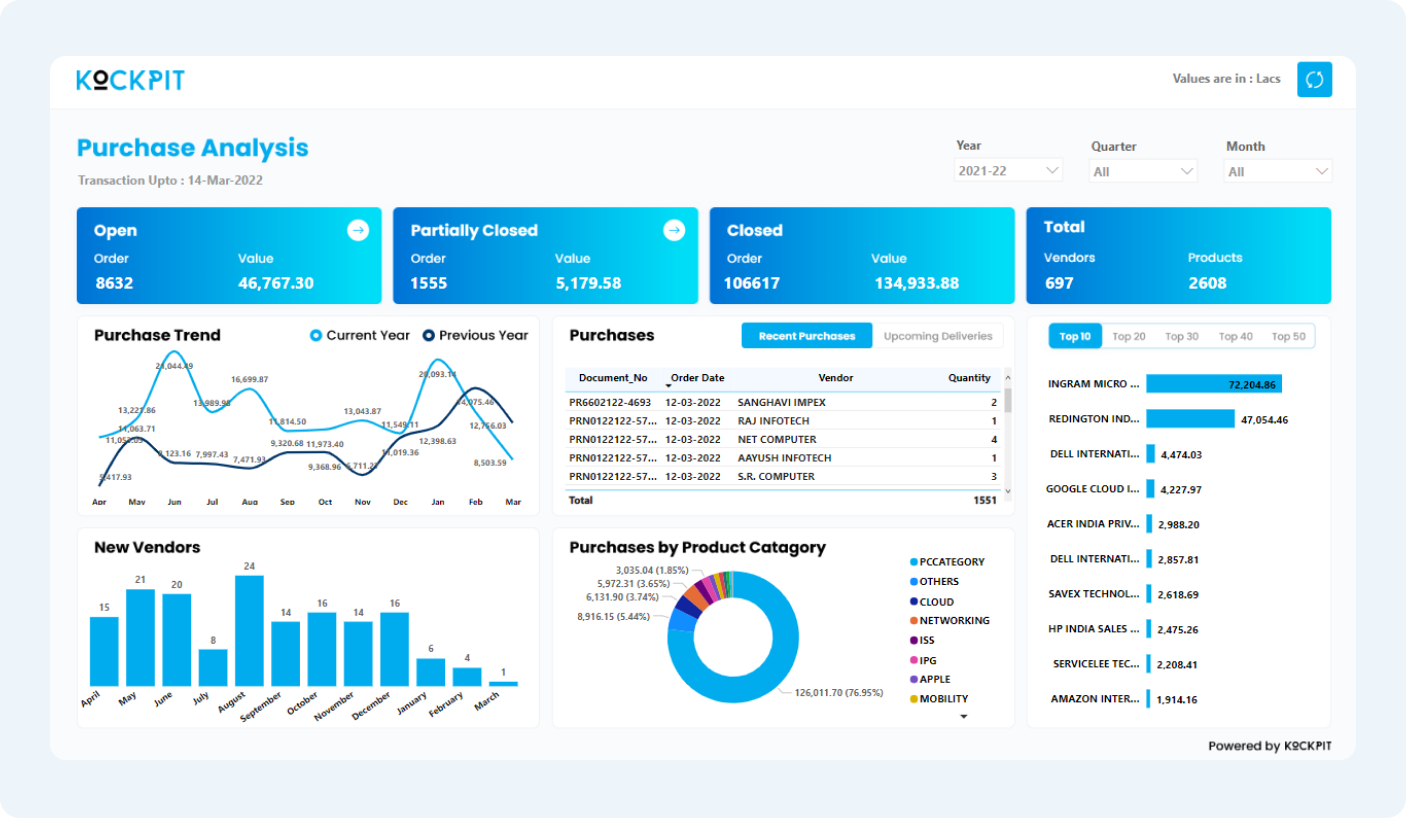The width and height of the screenshot is (1406, 818).
Task: Open the Quarter dropdown
Action: [1143, 172]
